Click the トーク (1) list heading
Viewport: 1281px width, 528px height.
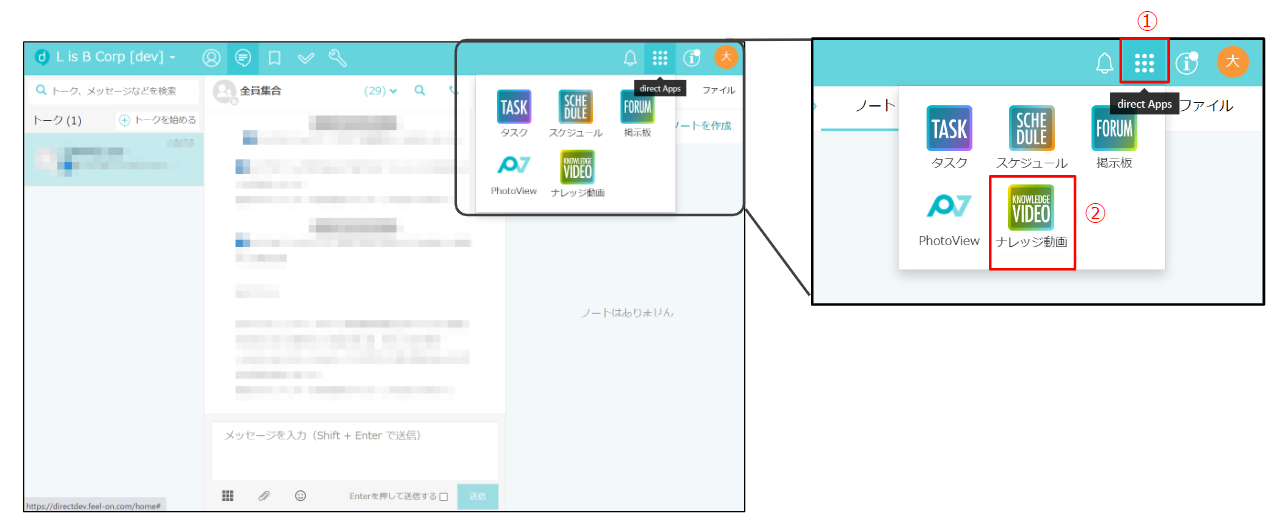tap(57, 120)
